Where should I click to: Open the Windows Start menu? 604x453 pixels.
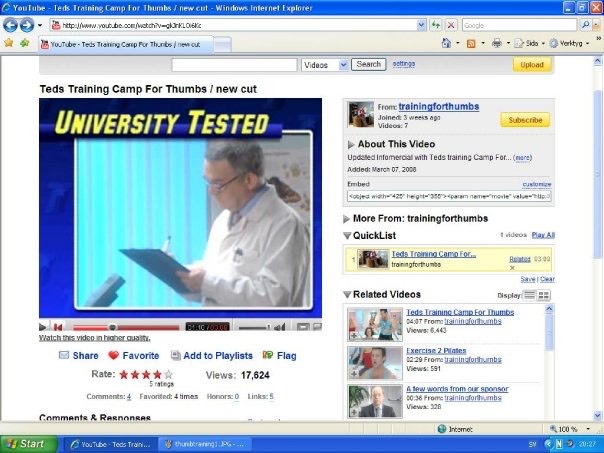tap(29, 444)
